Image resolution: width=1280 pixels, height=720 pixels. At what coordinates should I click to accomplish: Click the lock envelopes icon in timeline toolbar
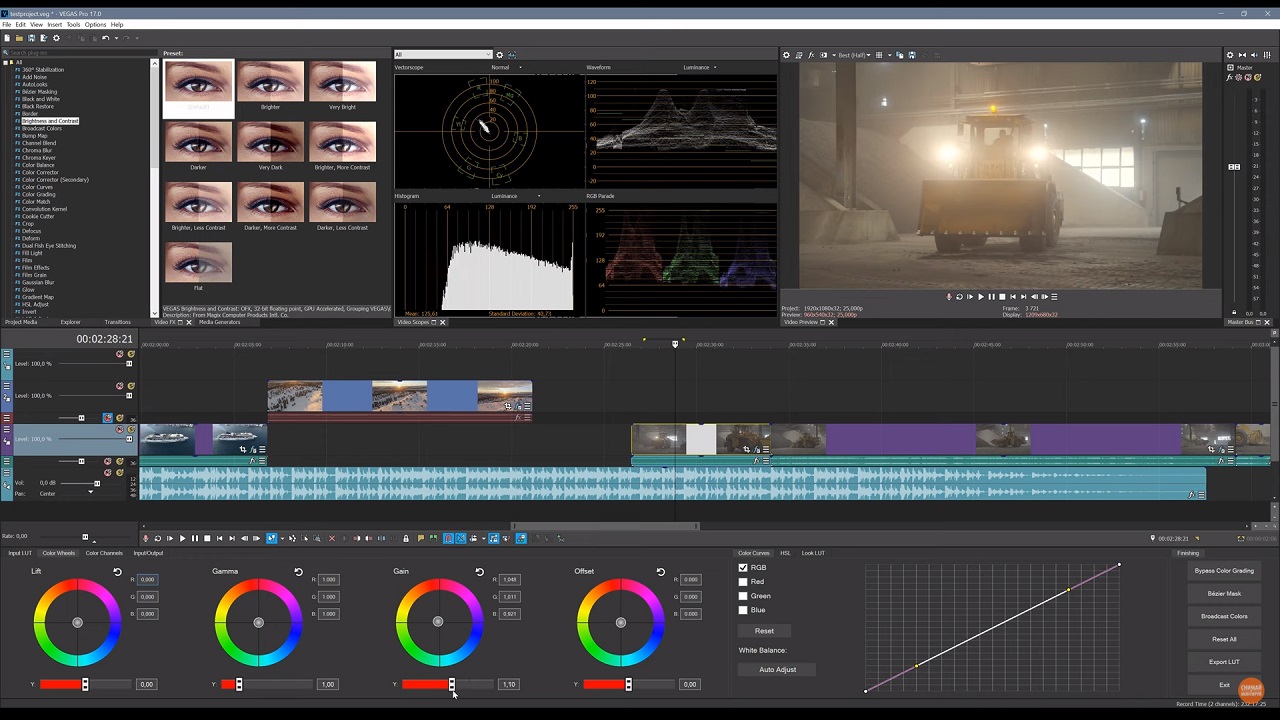[405, 538]
